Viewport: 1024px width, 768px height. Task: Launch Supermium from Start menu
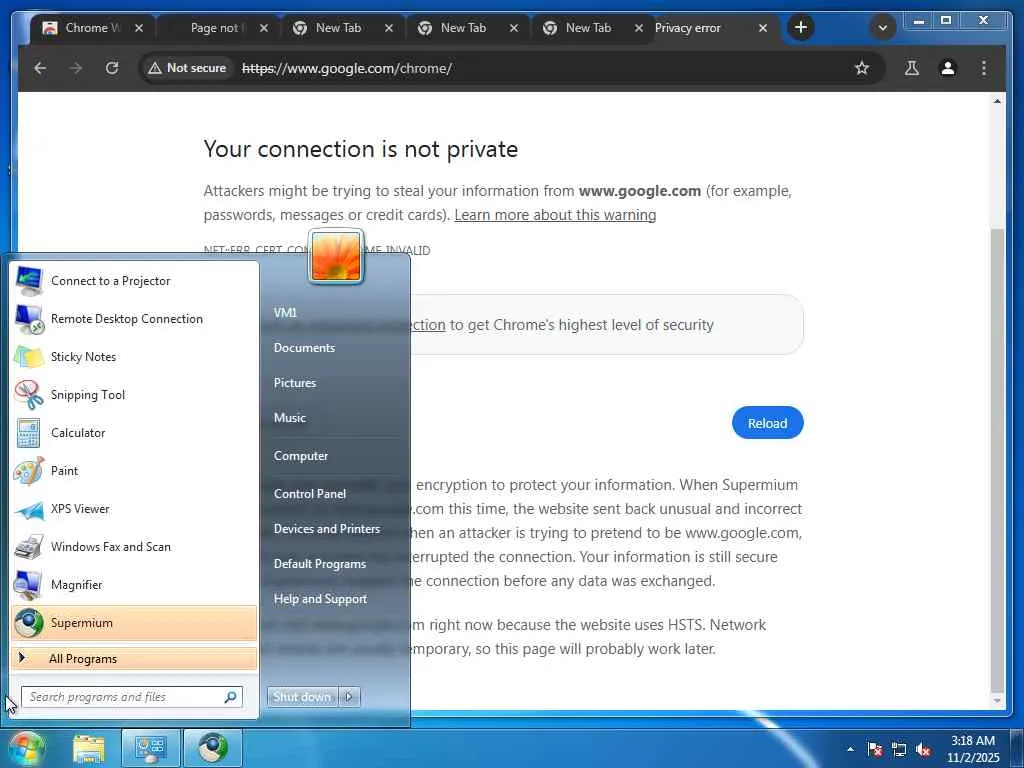(x=135, y=622)
